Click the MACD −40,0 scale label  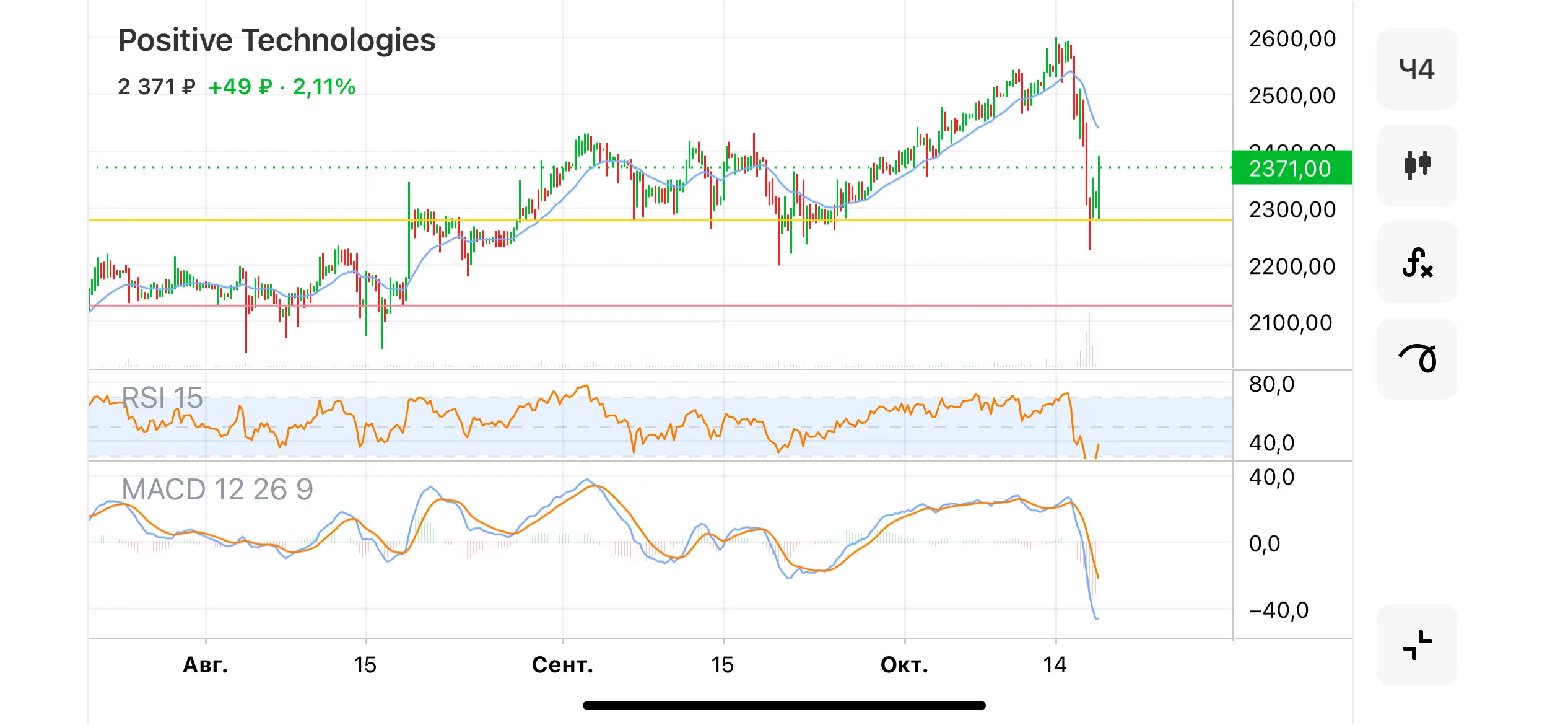click(x=1279, y=610)
